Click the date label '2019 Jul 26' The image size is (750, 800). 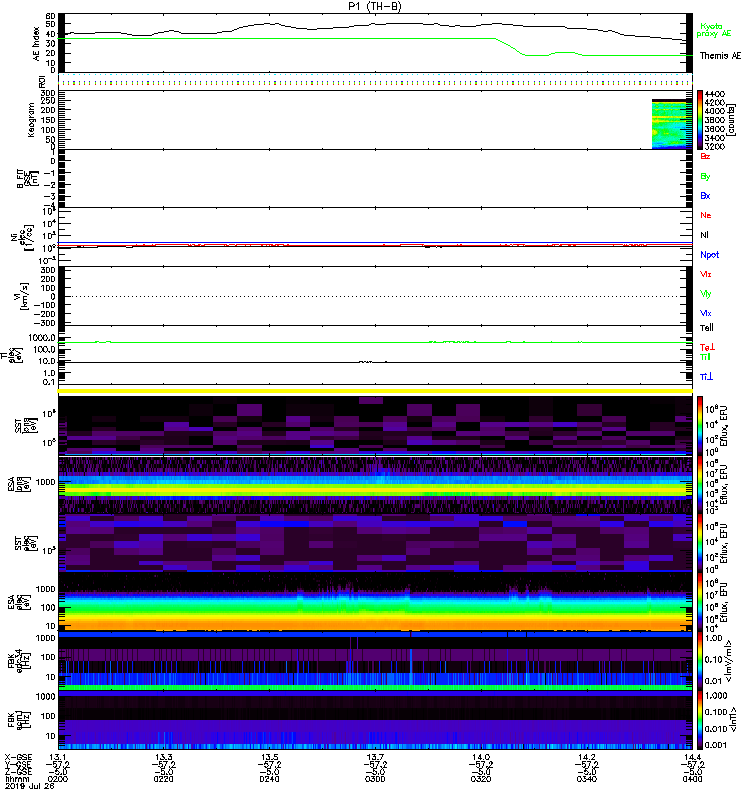[30, 786]
